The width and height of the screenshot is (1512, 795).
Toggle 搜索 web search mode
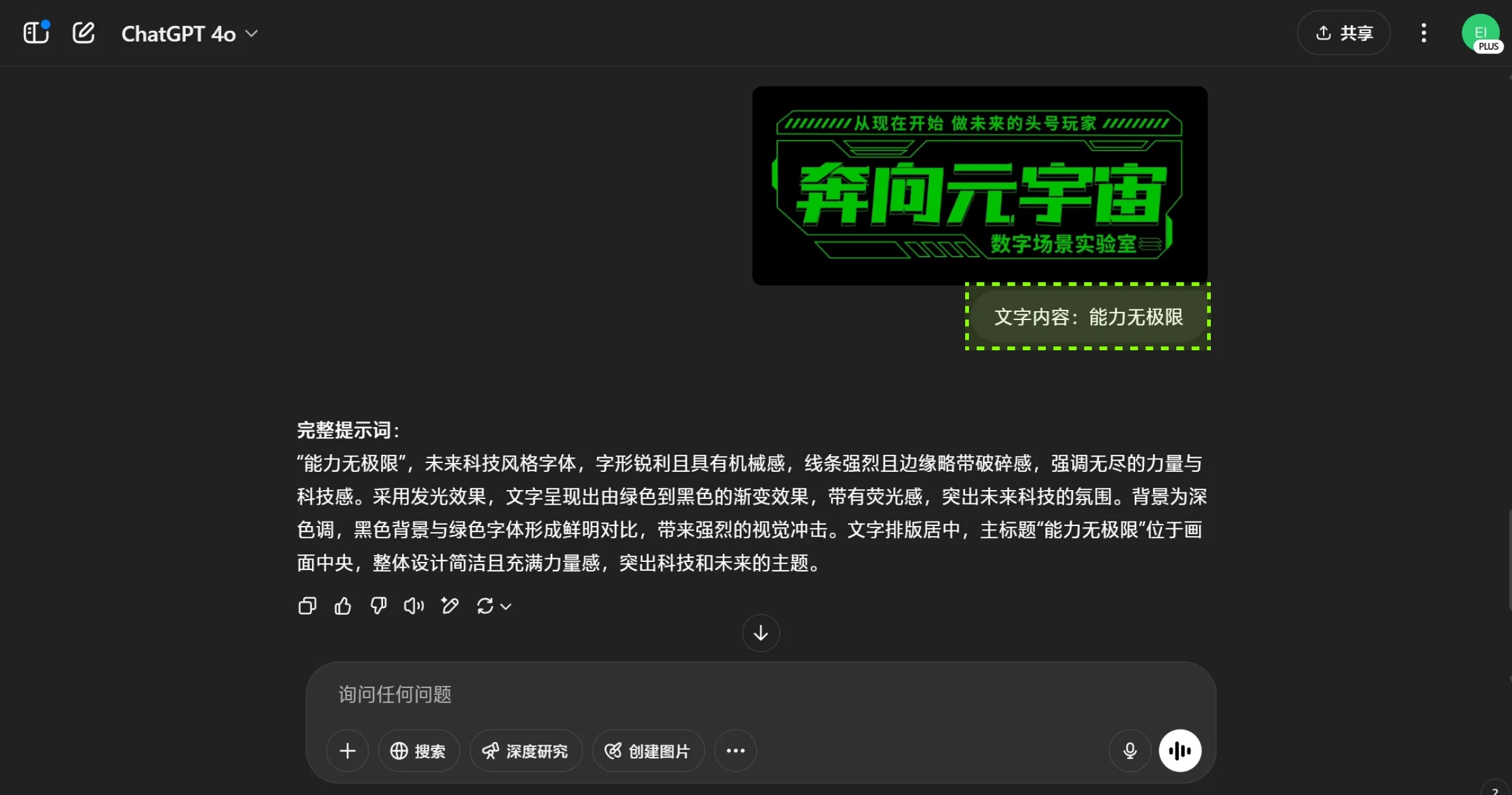(x=418, y=750)
